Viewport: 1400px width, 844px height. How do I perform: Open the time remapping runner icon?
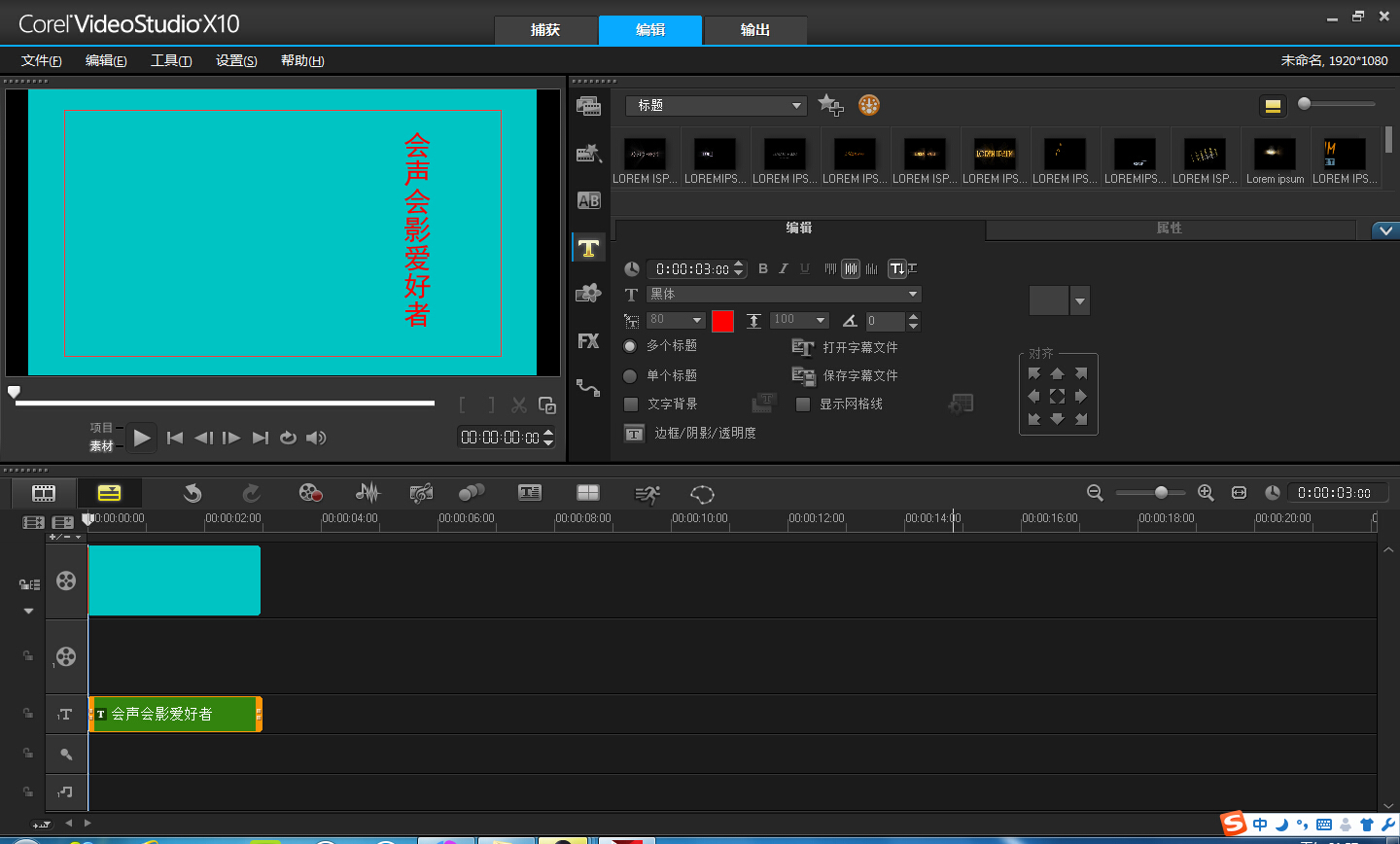[647, 494]
